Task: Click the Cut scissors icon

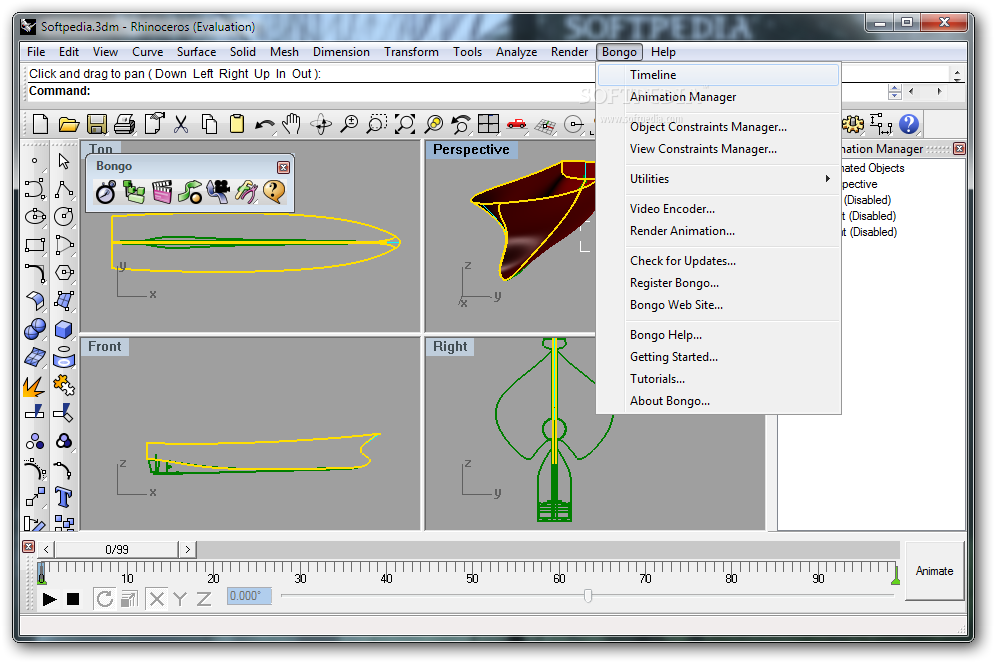Action: coord(181,124)
